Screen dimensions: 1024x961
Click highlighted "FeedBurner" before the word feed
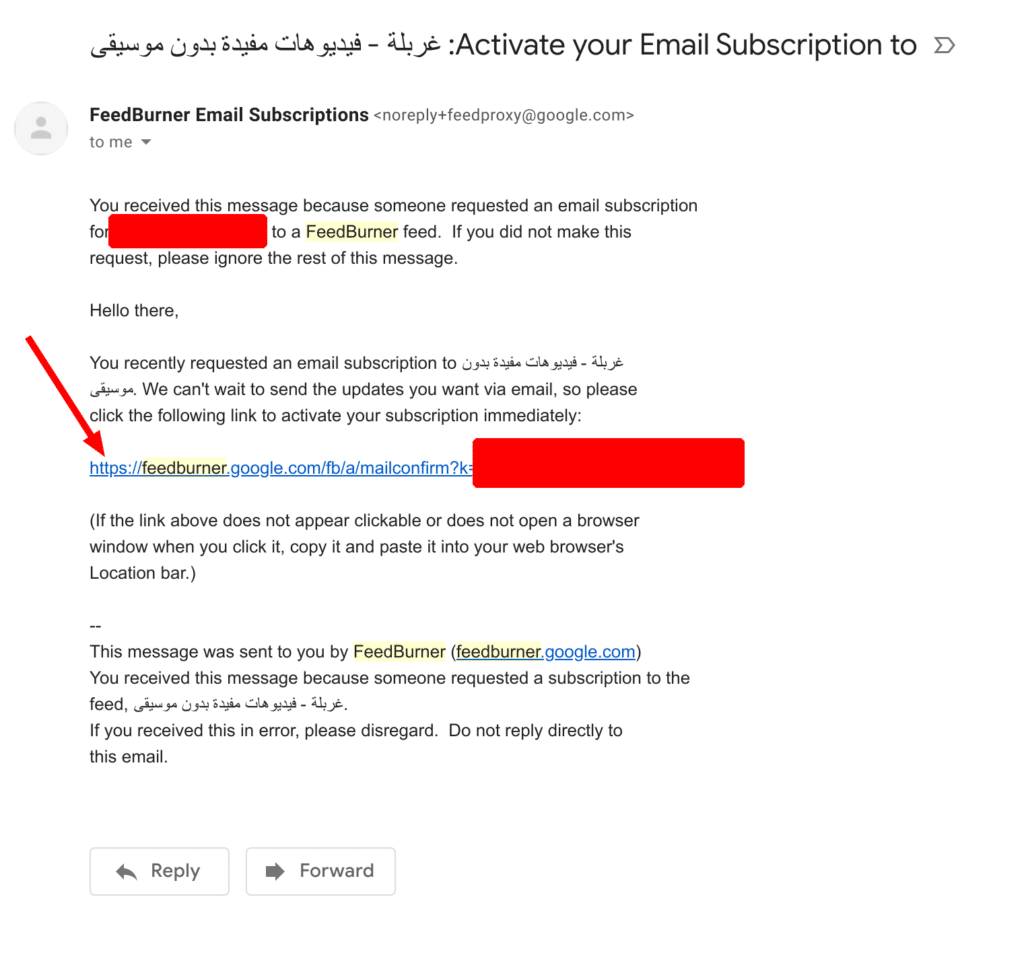coord(352,232)
